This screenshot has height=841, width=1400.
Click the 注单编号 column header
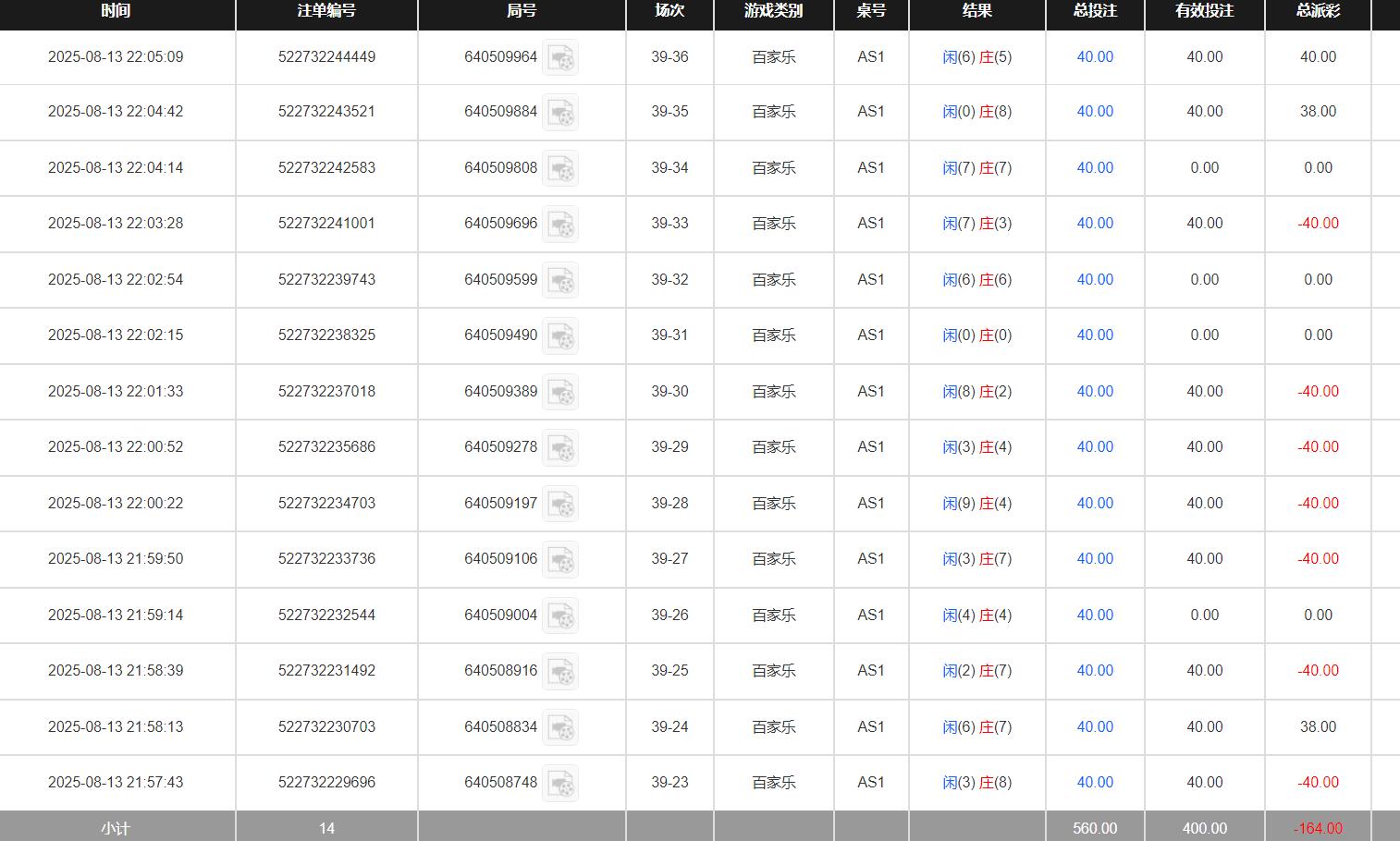coord(326,11)
